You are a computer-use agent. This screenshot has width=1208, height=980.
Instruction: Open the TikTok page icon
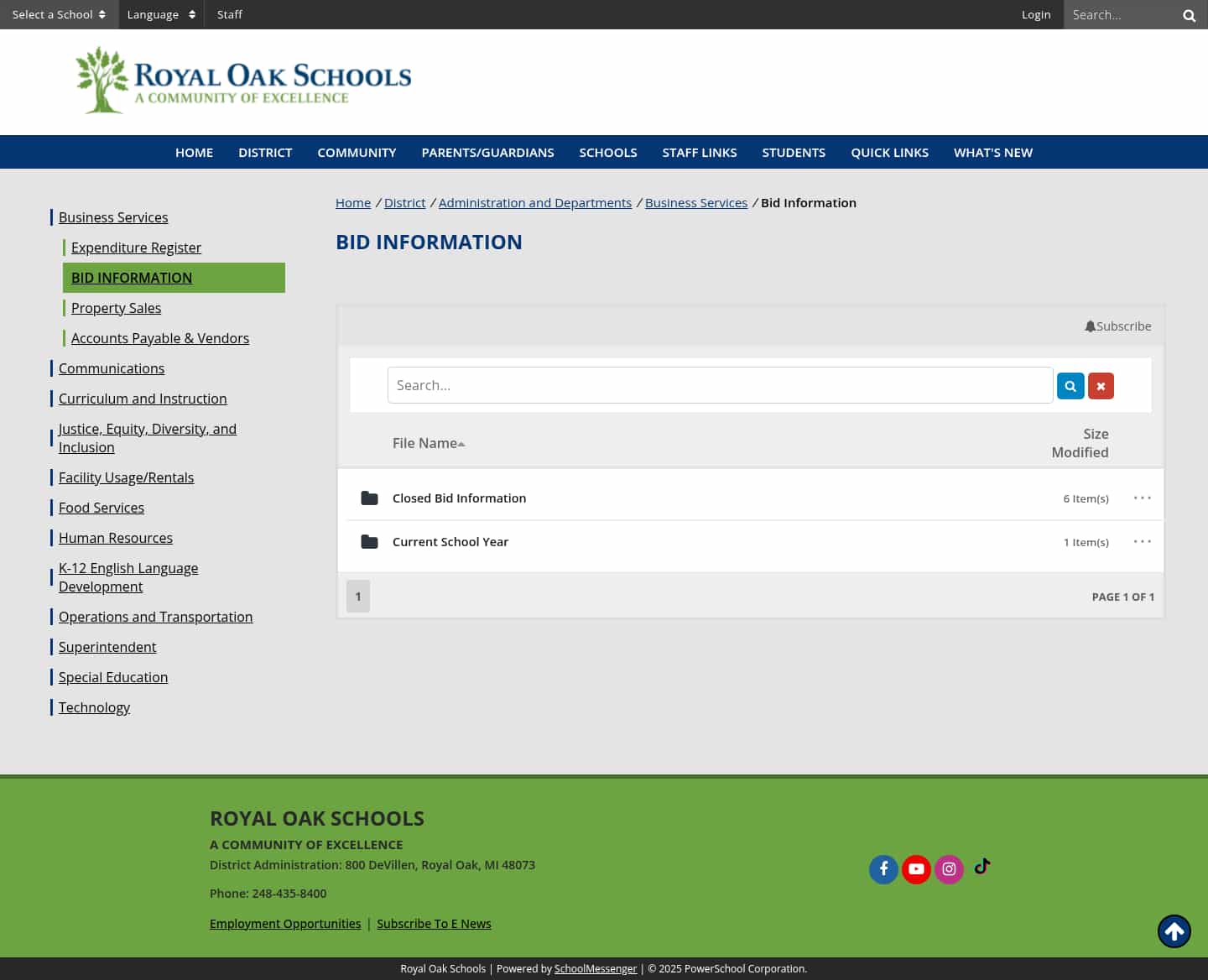[x=981, y=868]
